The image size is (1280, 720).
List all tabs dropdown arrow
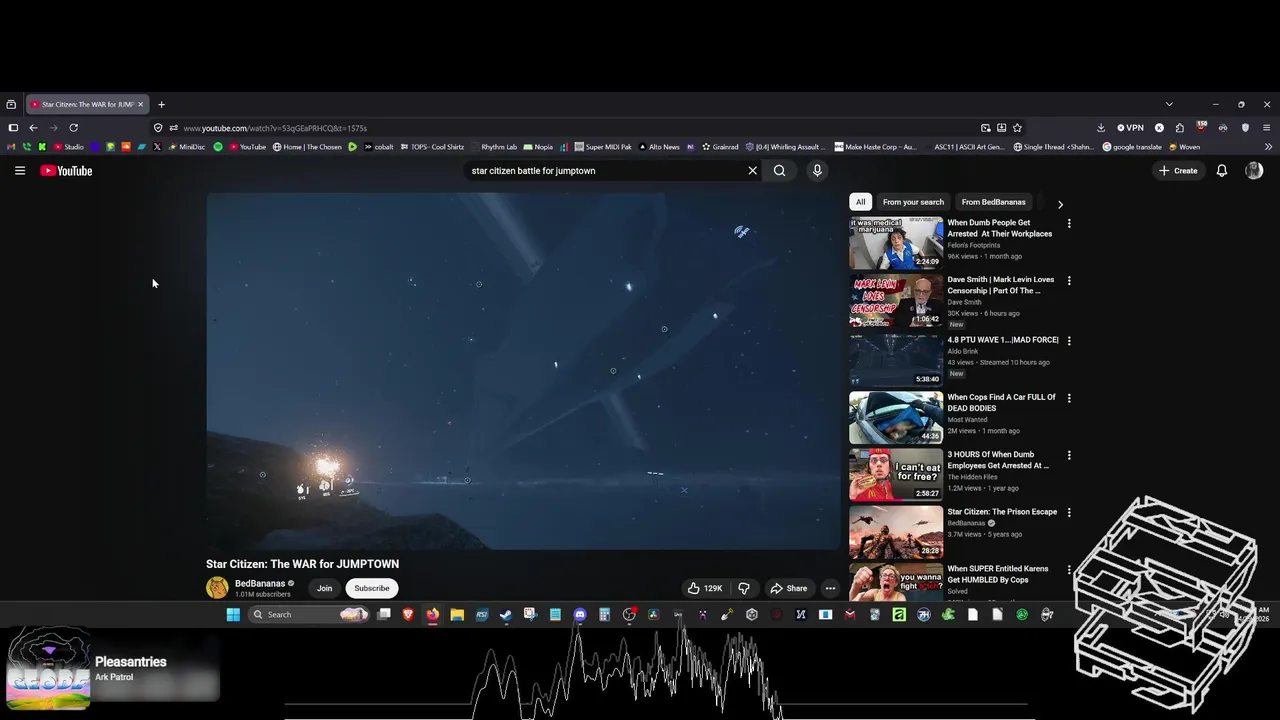click(1169, 104)
